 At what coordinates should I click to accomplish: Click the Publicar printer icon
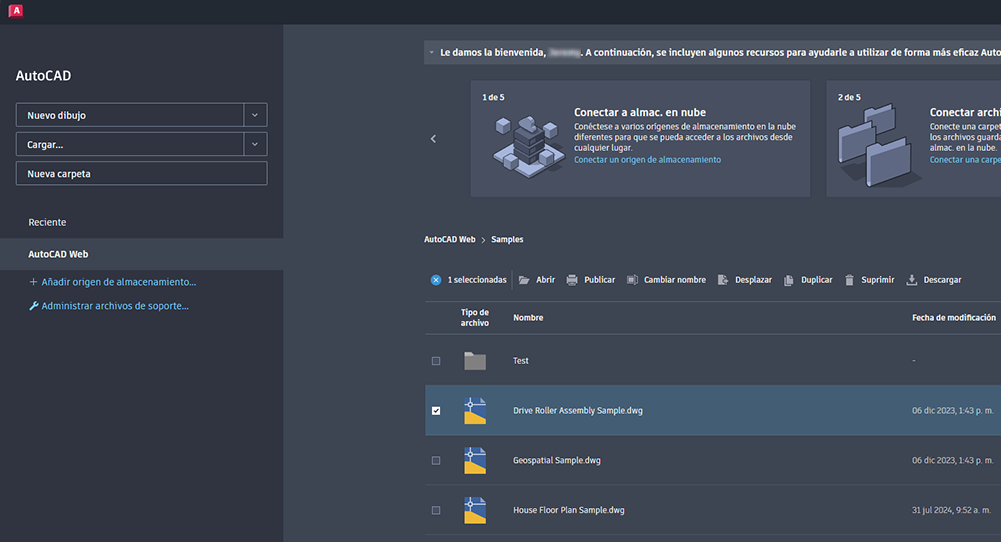coord(572,280)
